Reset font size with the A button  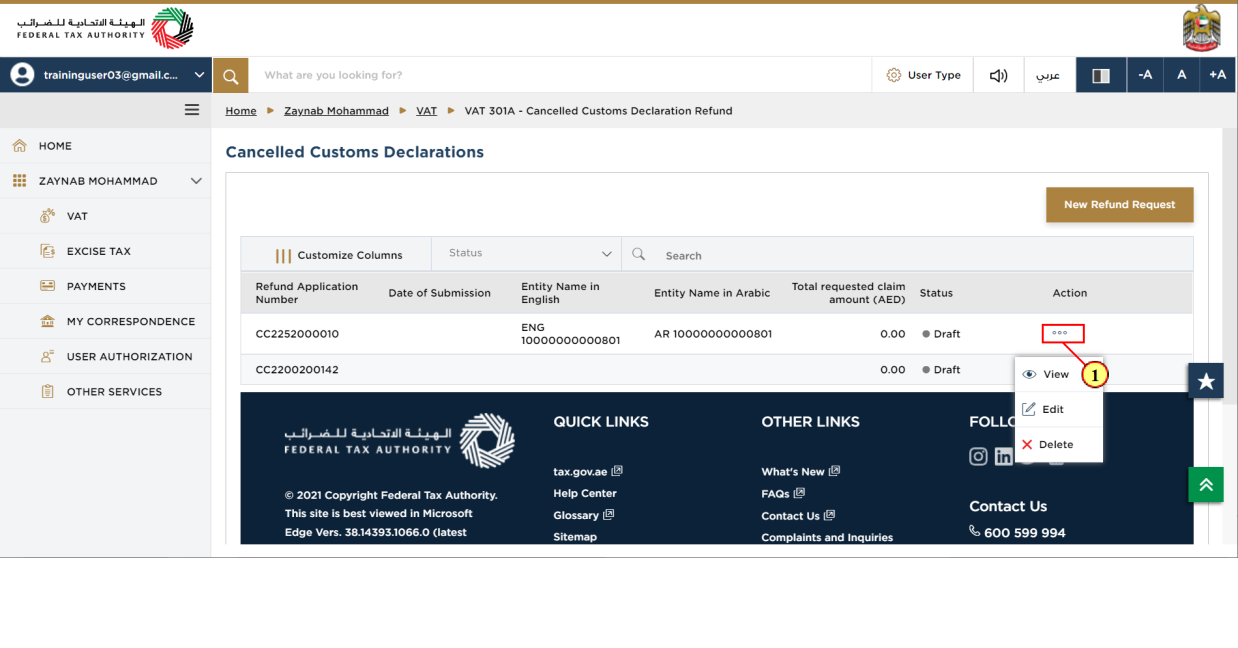[x=1181, y=75]
